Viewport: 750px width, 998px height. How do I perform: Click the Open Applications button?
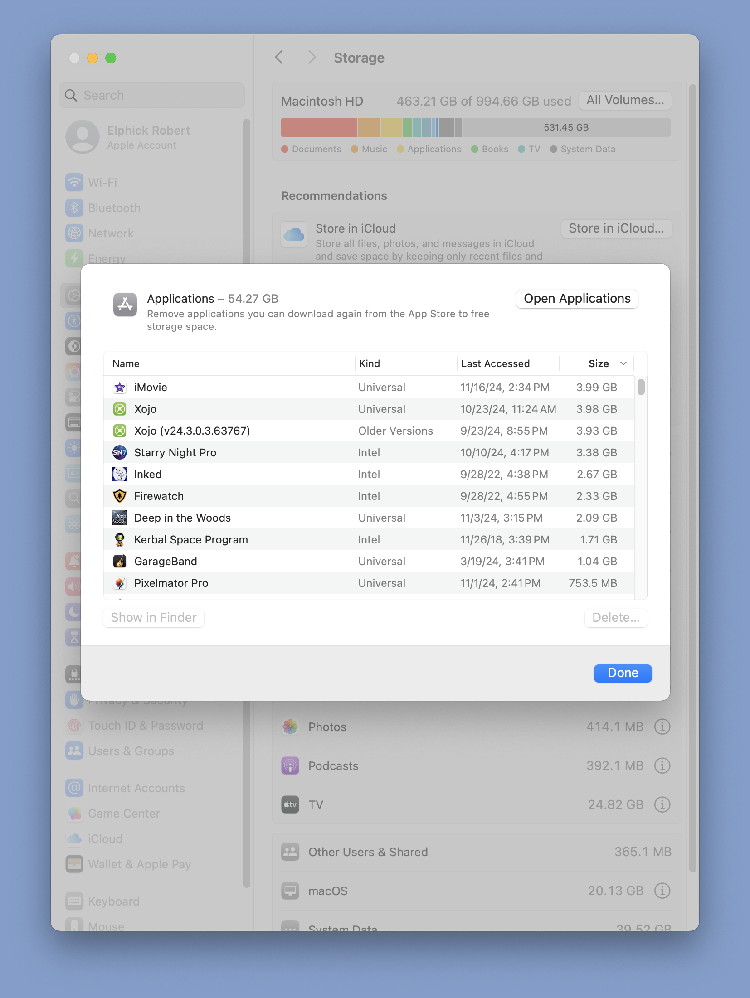pos(577,299)
